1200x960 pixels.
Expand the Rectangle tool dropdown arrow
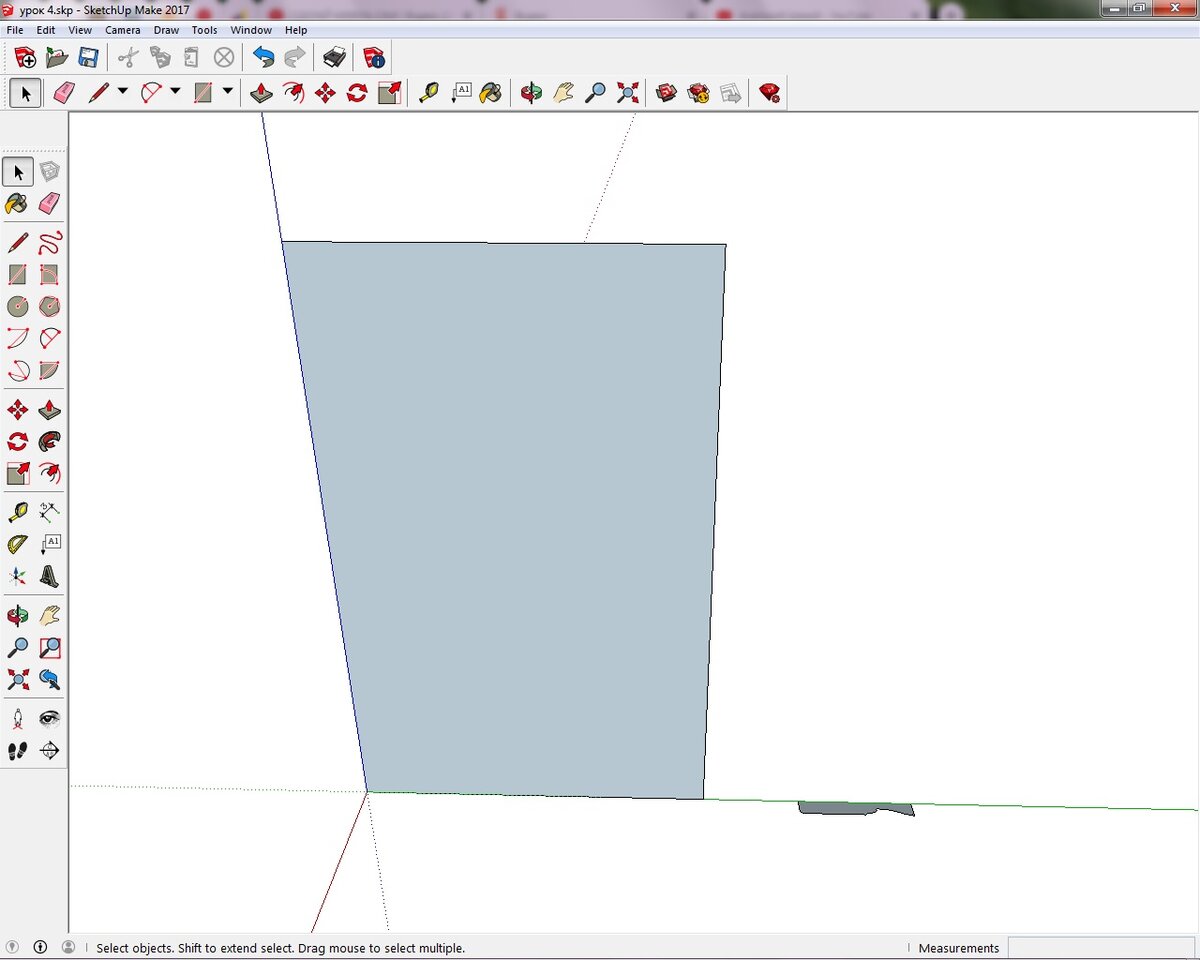point(228,92)
